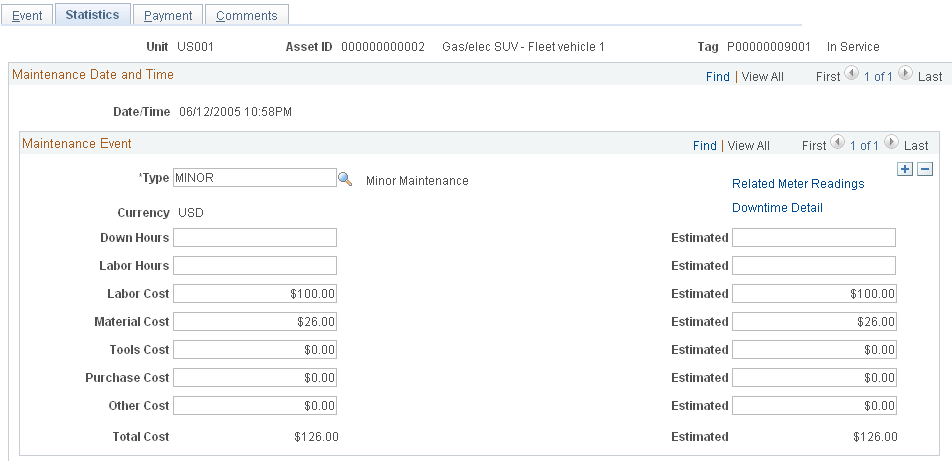Click the Down Hours input field
Viewport: 952px width, 461px height.
(254, 237)
